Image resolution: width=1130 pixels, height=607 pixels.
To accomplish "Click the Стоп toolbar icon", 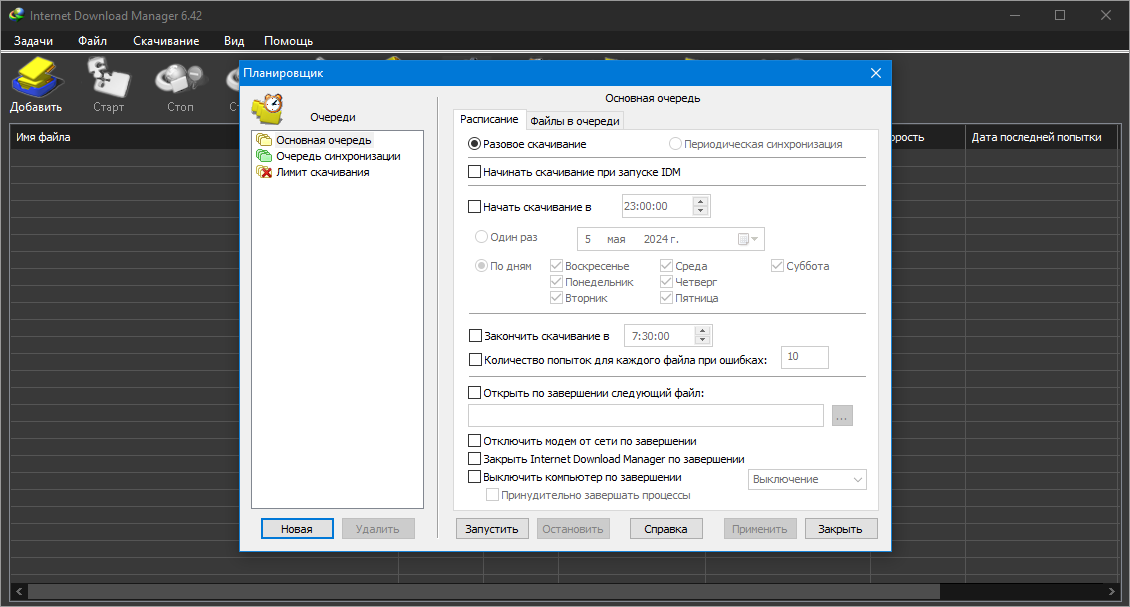I will (x=180, y=79).
